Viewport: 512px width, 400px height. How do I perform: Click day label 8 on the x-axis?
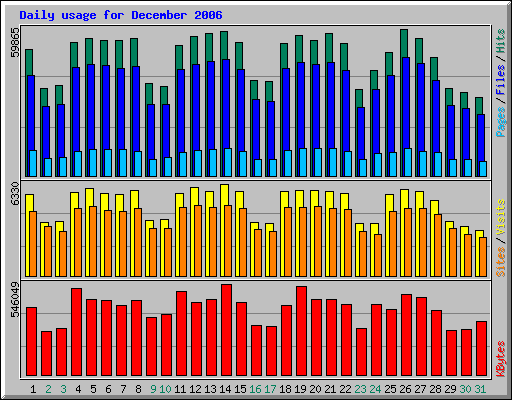[138, 389]
